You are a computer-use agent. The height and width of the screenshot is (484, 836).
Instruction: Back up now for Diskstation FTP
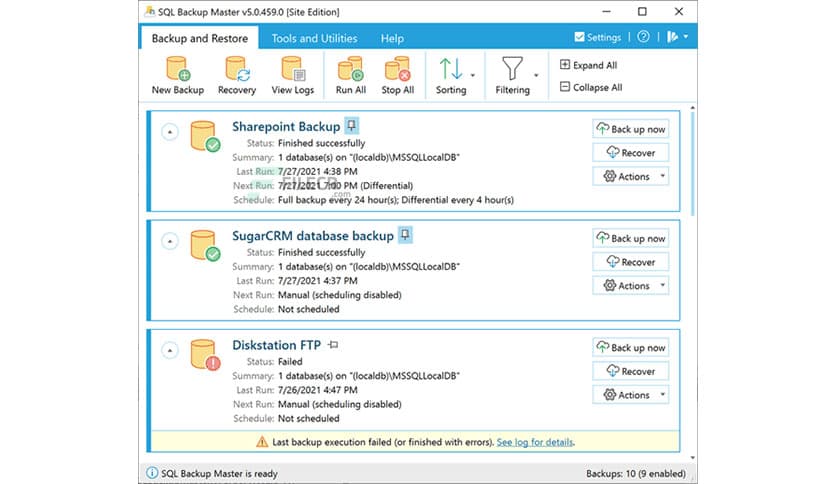tap(631, 348)
